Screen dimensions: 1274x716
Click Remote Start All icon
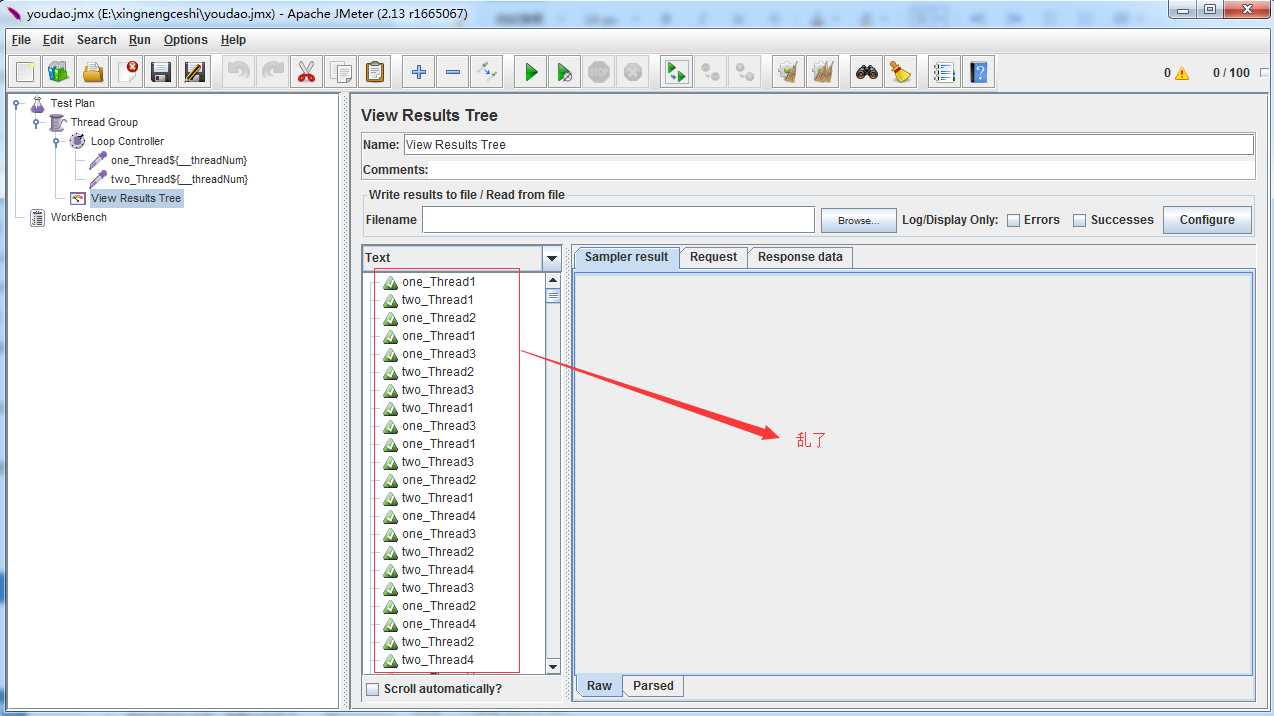[x=677, y=72]
